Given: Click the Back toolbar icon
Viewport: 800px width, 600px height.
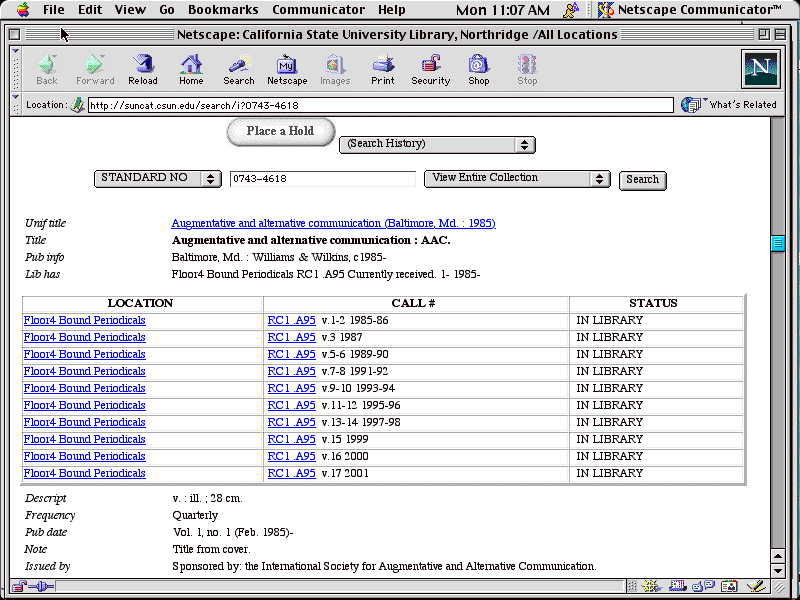Looking at the screenshot, I should [x=46, y=69].
